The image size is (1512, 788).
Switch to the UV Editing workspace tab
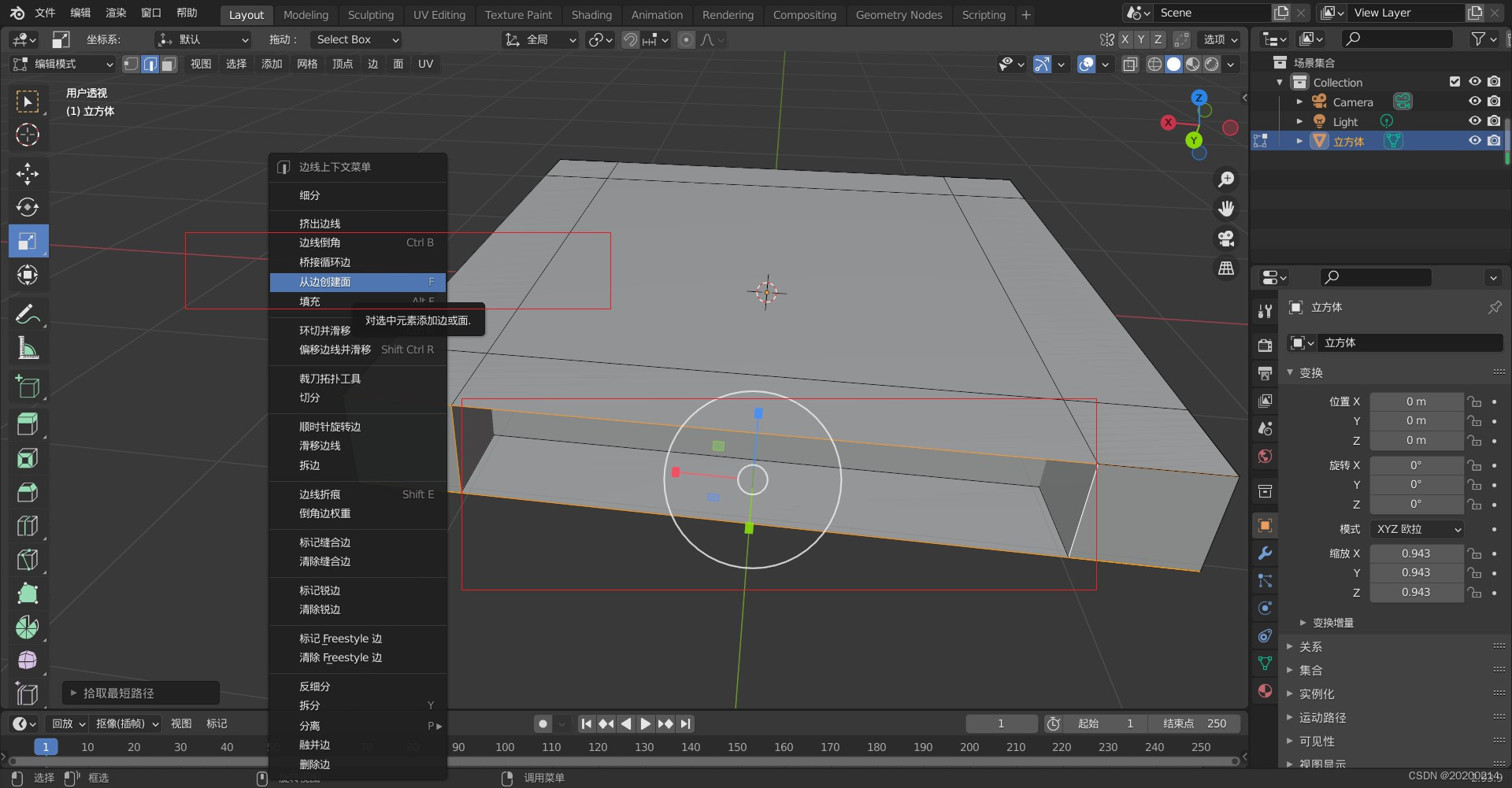[x=439, y=14]
